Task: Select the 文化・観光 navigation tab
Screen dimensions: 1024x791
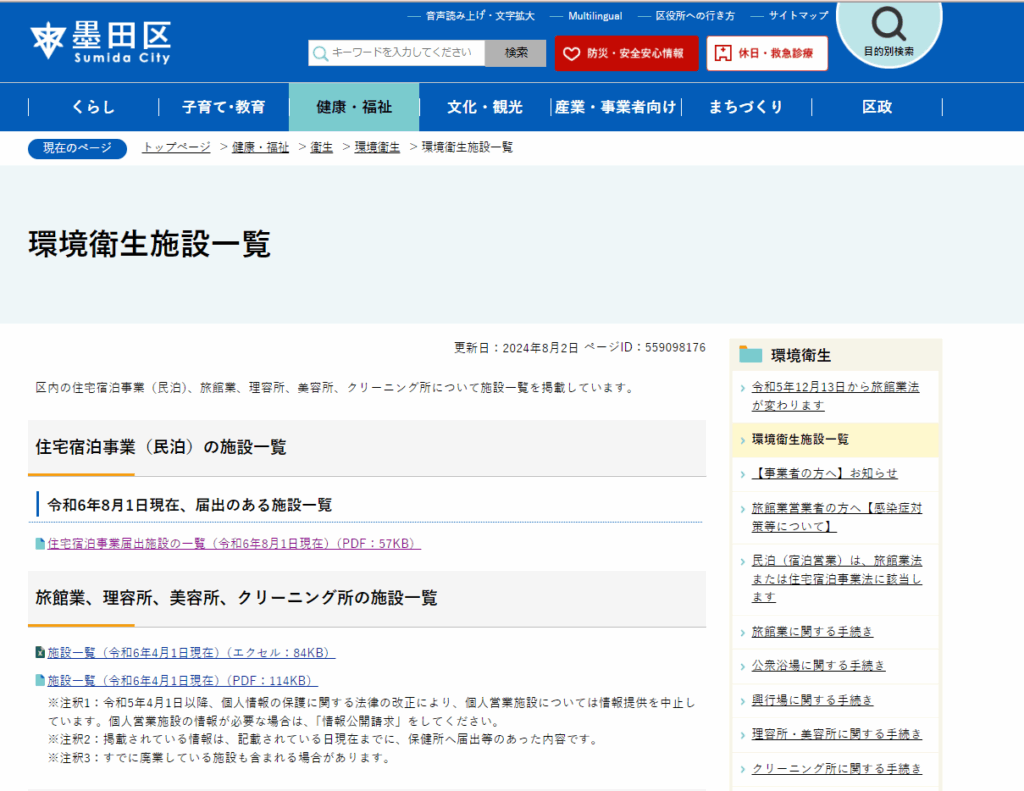Action: pyautogui.click(x=484, y=107)
